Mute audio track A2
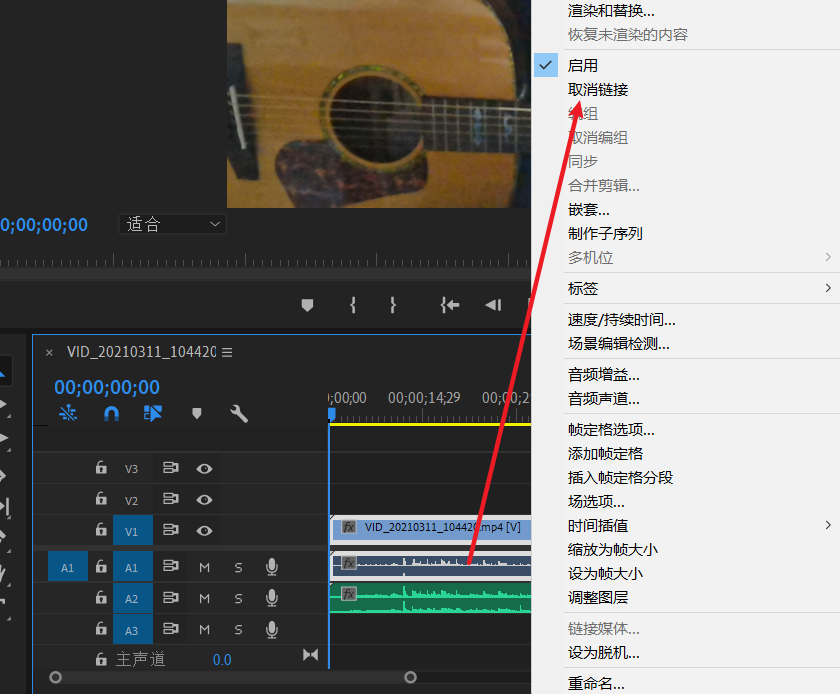Viewport: 840px width, 694px height. [x=204, y=598]
